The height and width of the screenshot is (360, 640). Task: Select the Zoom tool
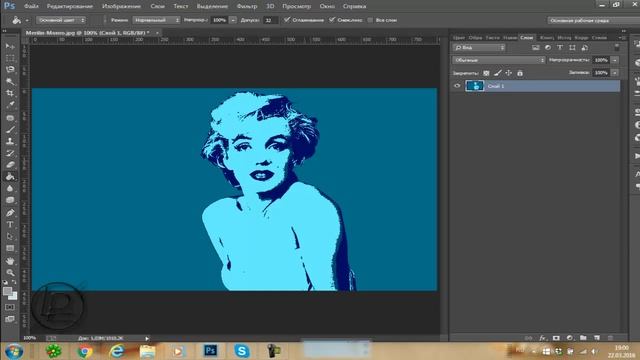coord(10,272)
